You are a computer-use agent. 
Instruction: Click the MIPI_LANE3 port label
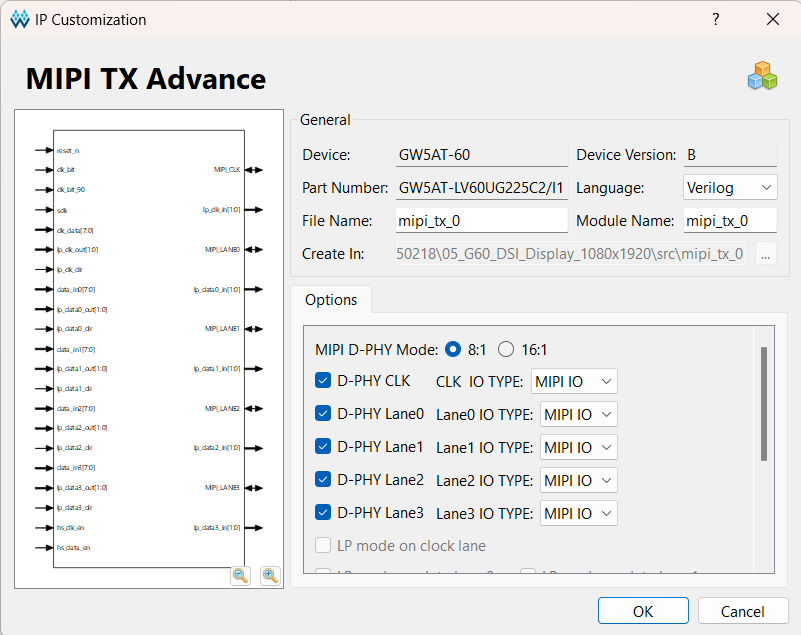tap(222, 488)
